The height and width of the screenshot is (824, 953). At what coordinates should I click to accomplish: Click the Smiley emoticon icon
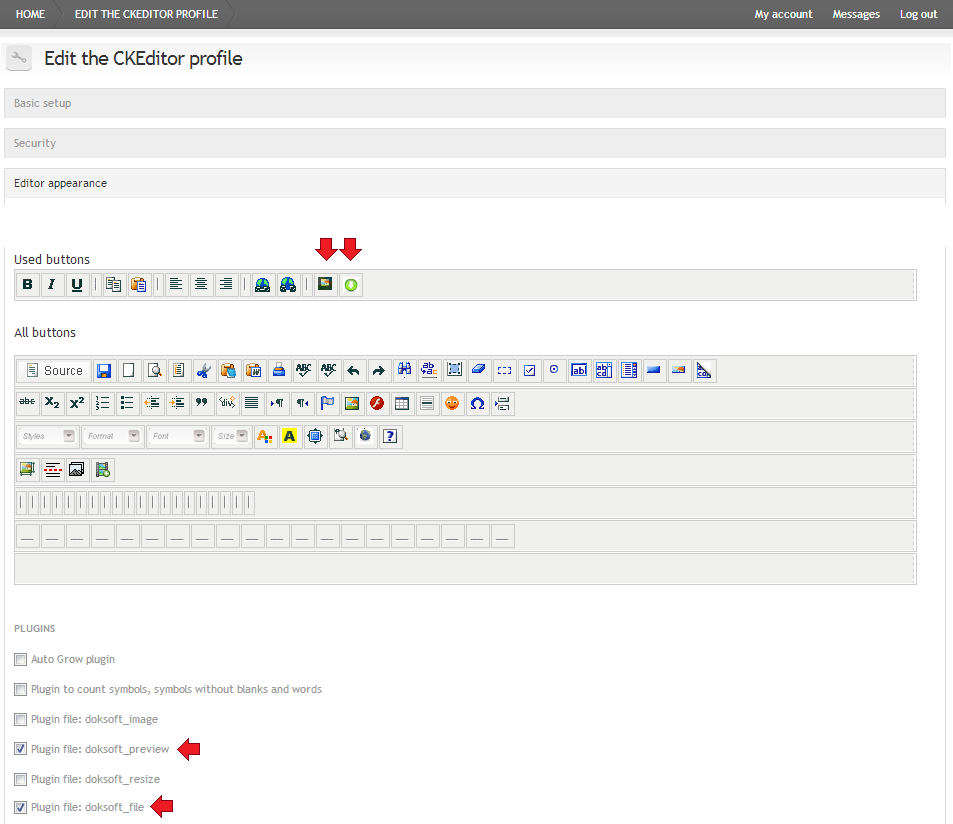452,404
